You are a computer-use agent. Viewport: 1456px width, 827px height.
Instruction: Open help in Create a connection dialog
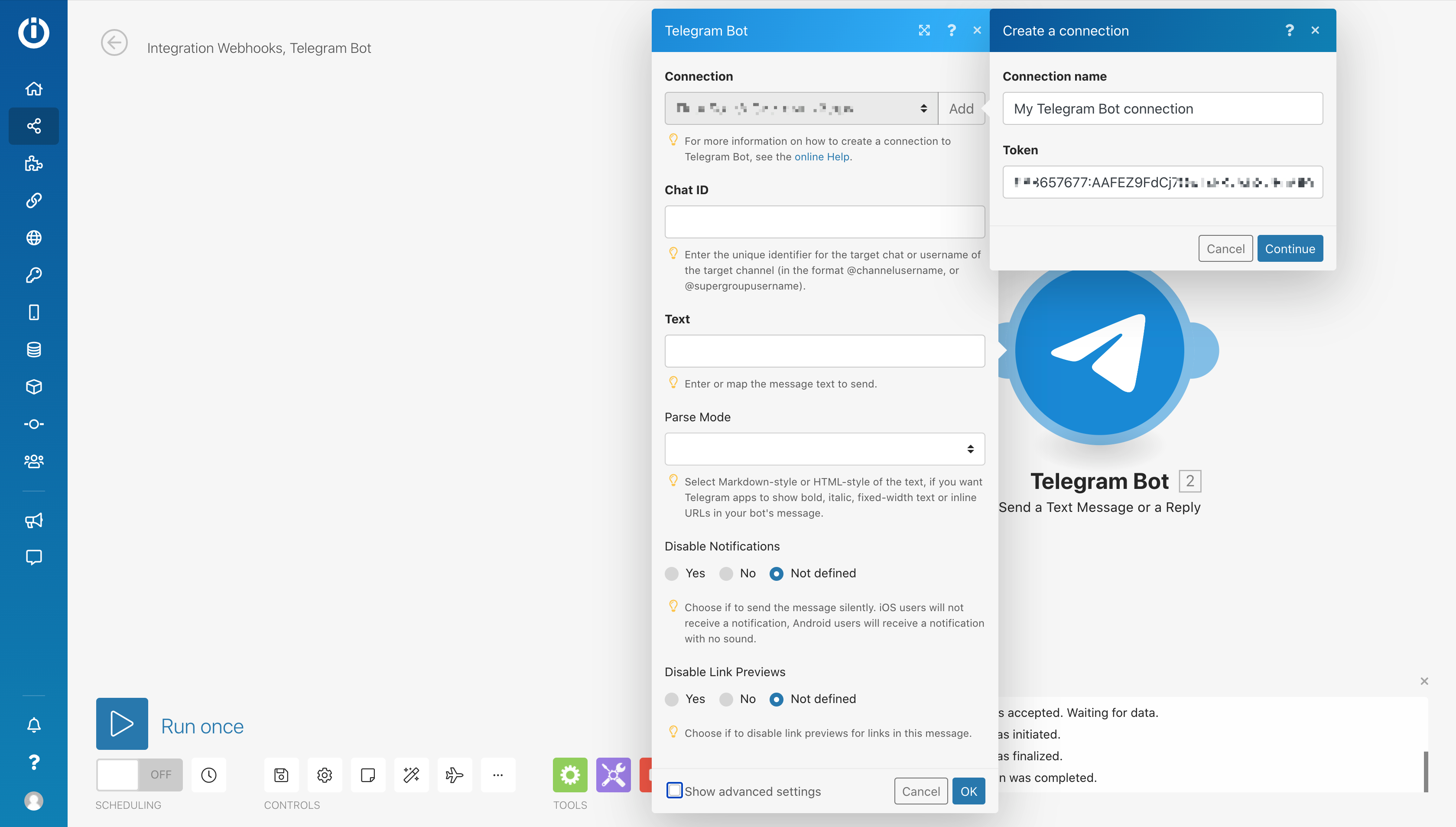point(1289,30)
